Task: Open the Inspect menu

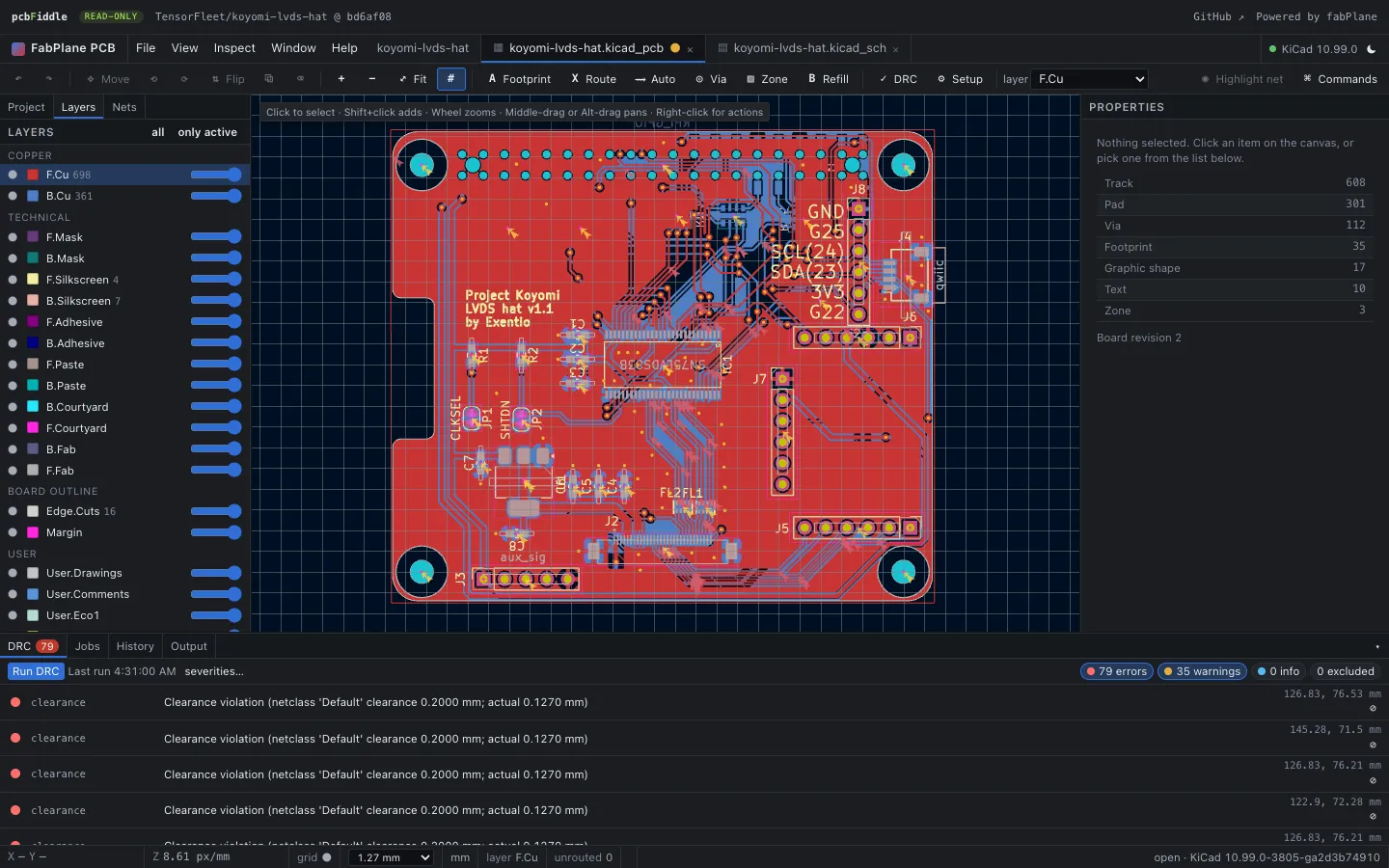Action: 234,48
